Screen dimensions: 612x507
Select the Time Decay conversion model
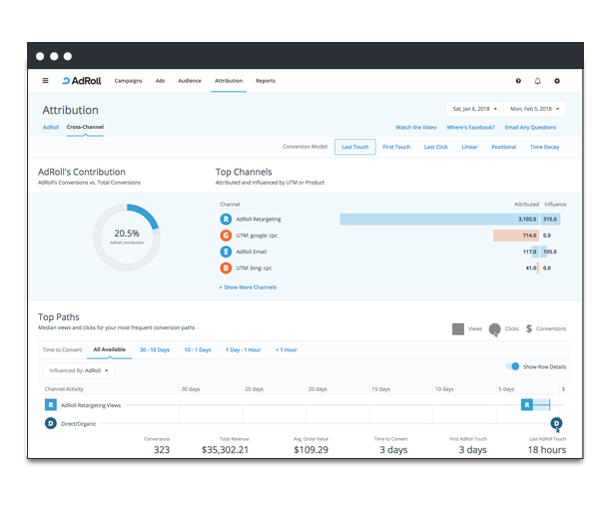[544, 147]
